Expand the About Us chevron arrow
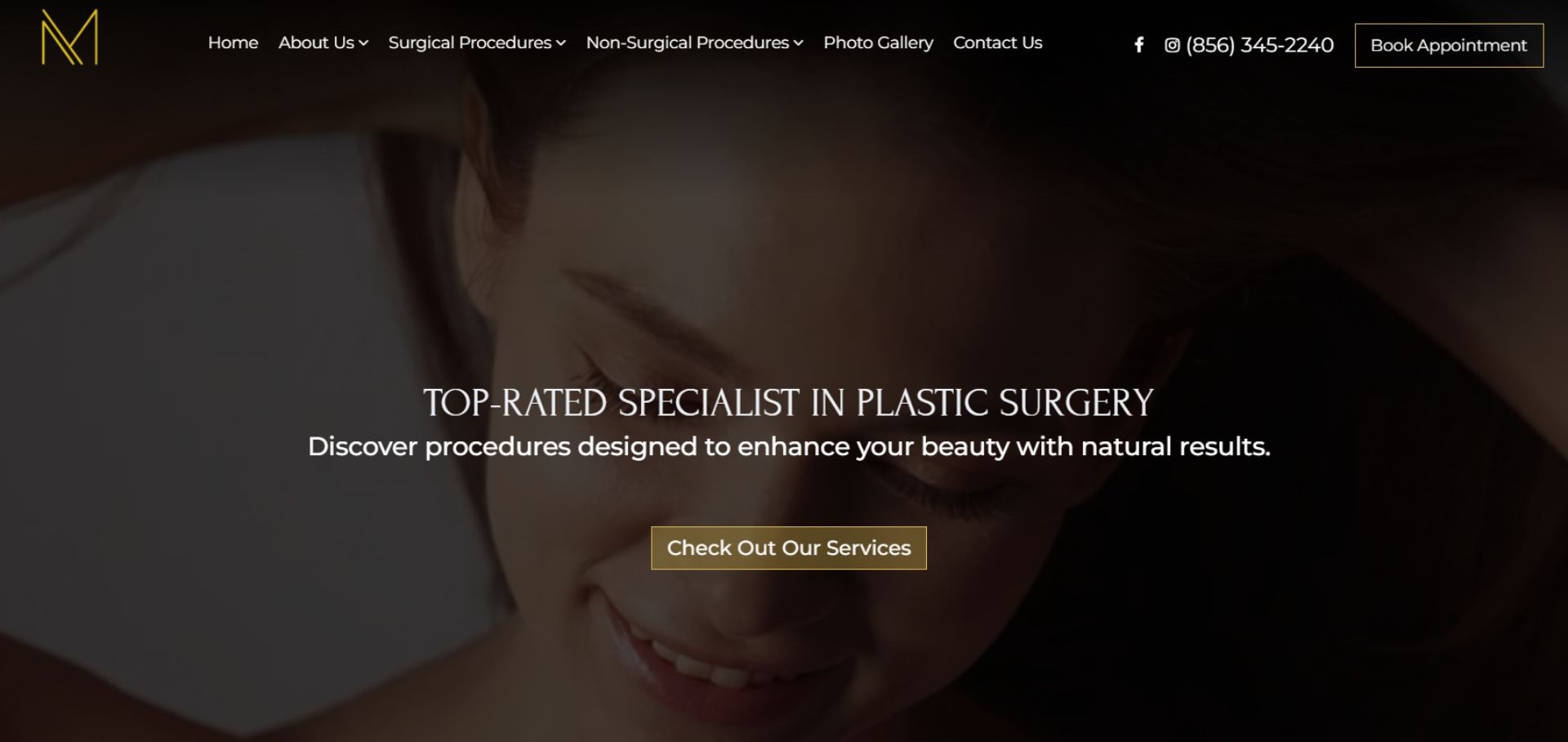 click(x=363, y=43)
